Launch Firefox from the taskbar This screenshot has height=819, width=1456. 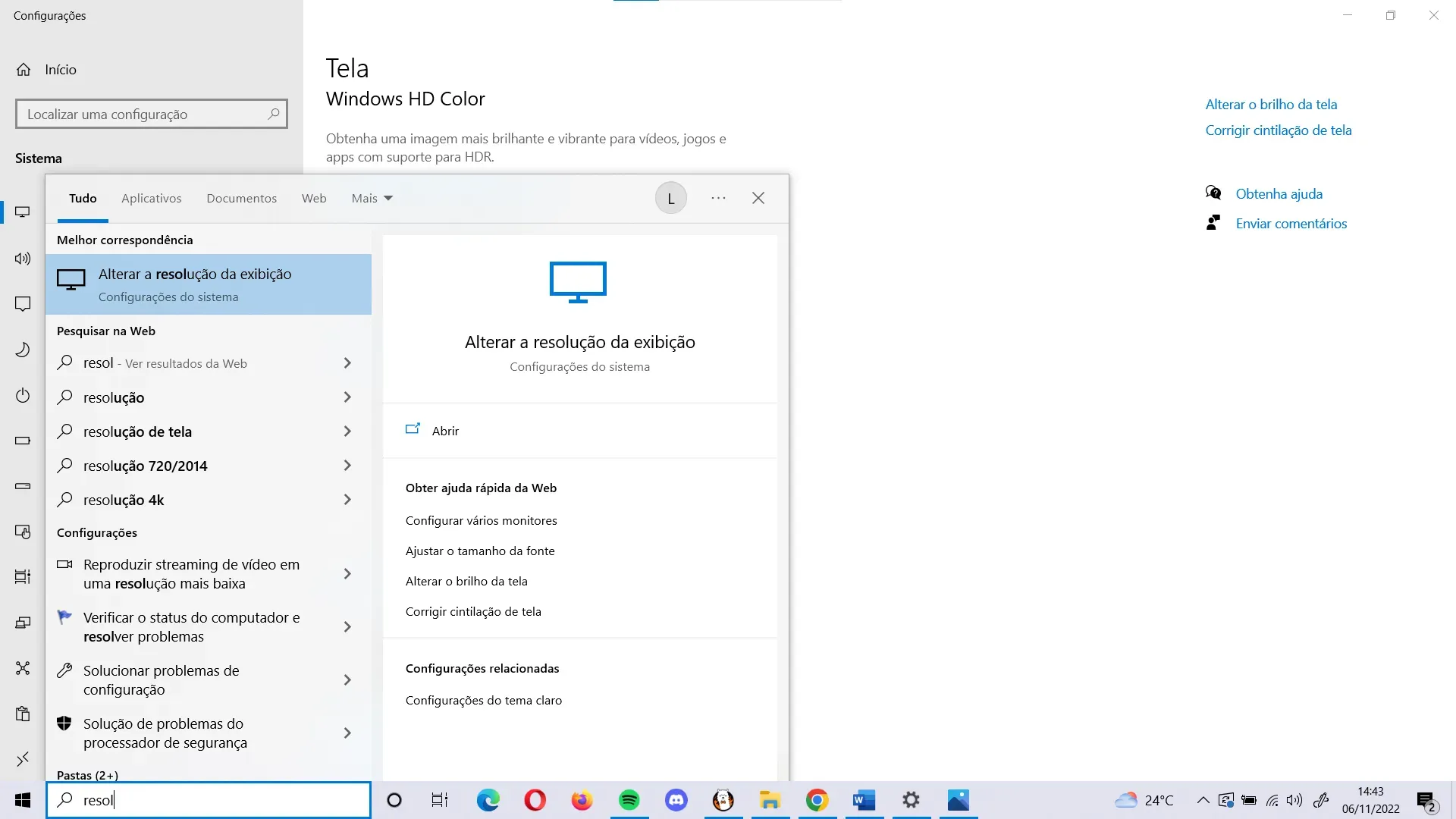(x=582, y=800)
